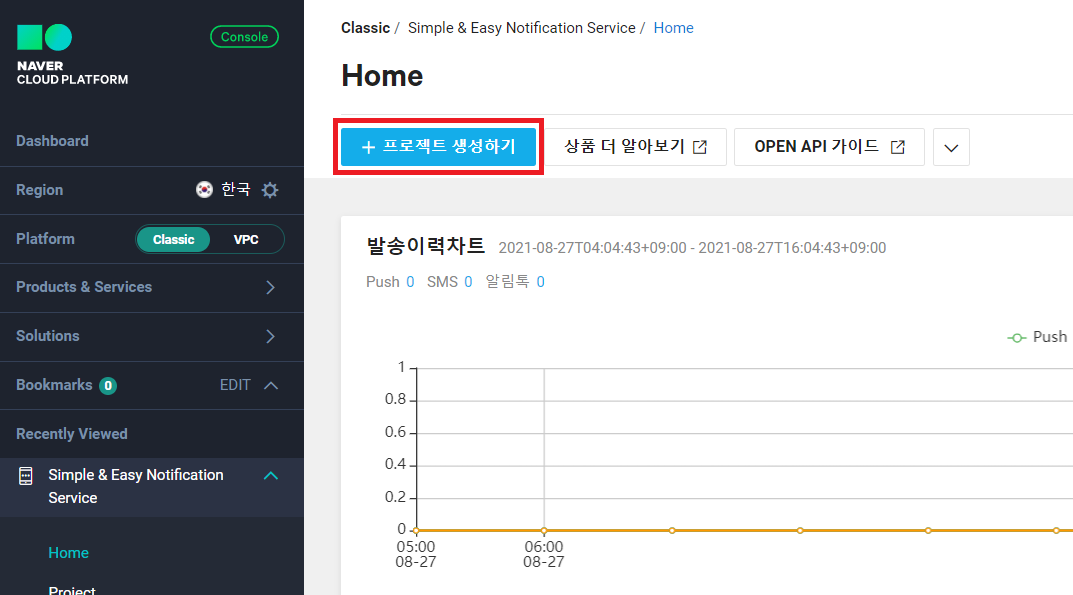Open the Console badge button
This screenshot has height=595, width=1073.
pos(244,37)
